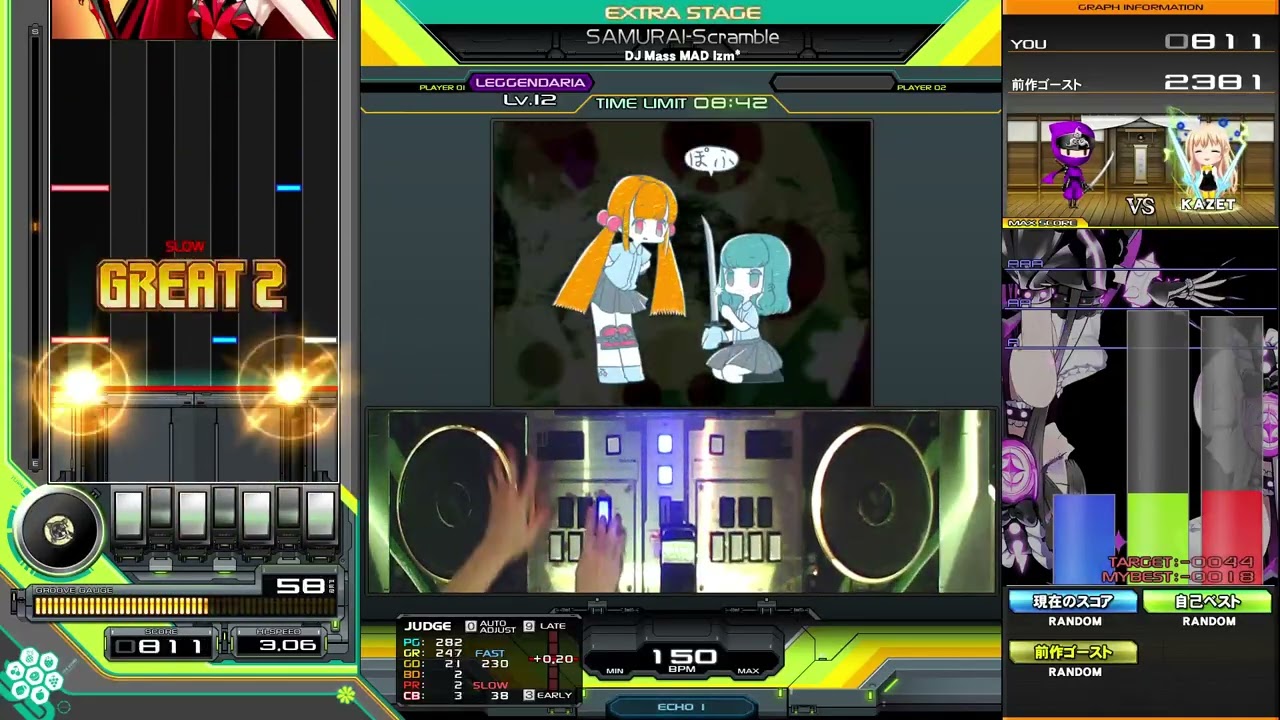Click the hexagon fruit logo cluster
1280x720 pixels.
tap(32, 677)
